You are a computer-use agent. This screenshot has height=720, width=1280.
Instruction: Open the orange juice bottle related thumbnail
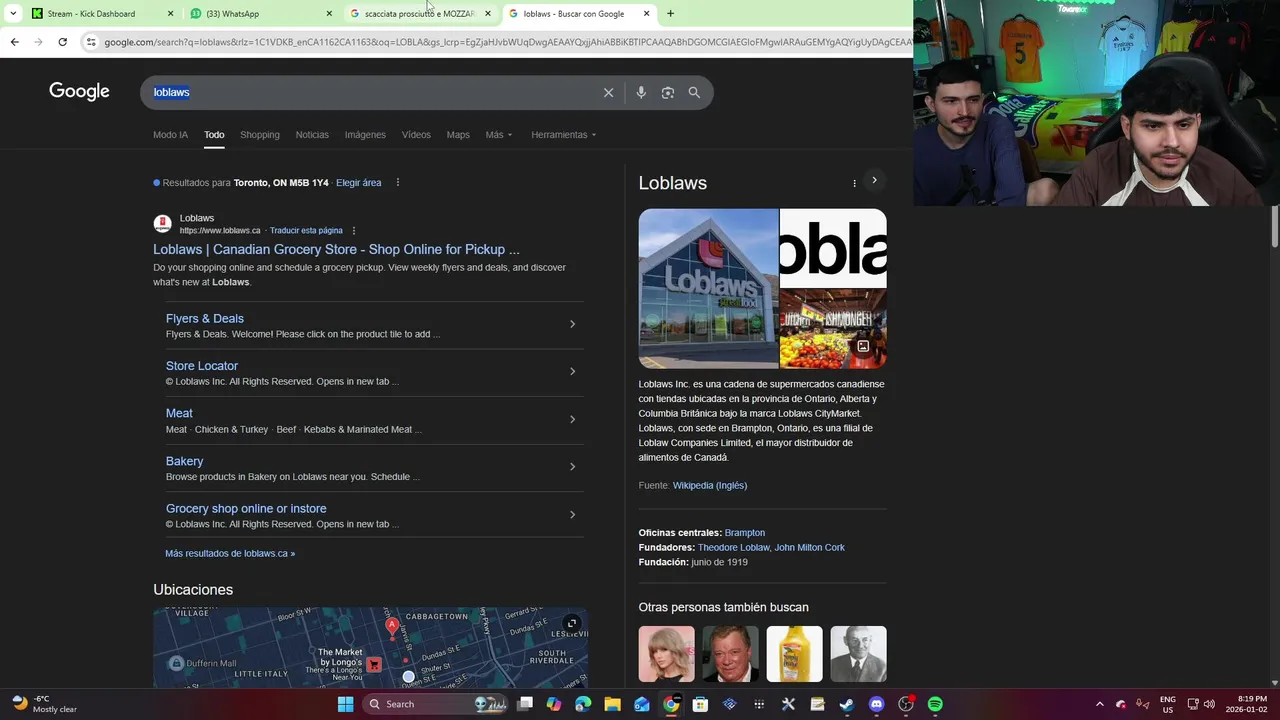(x=794, y=654)
